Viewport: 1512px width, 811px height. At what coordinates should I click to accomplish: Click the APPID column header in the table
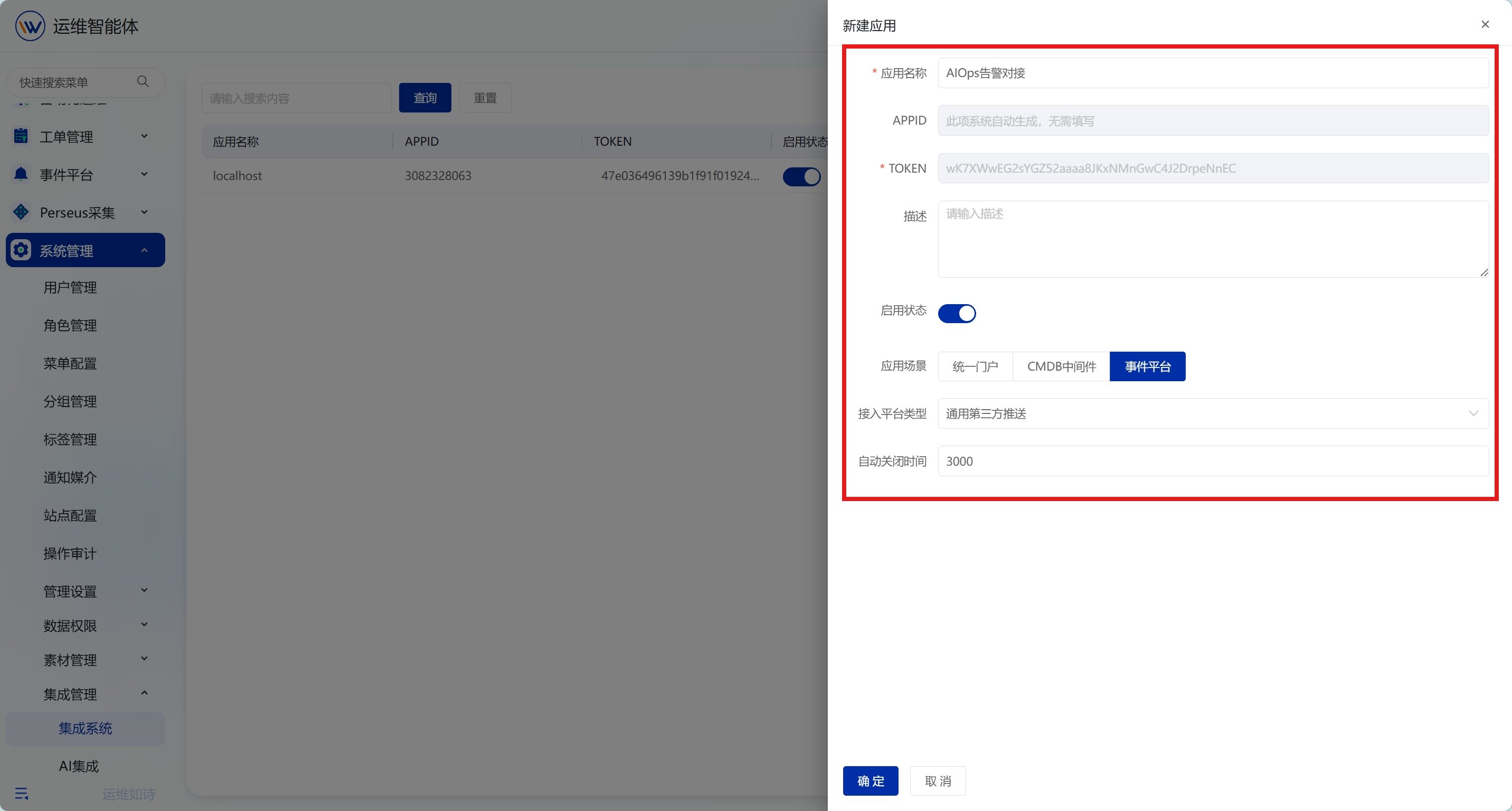pos(421,142)
